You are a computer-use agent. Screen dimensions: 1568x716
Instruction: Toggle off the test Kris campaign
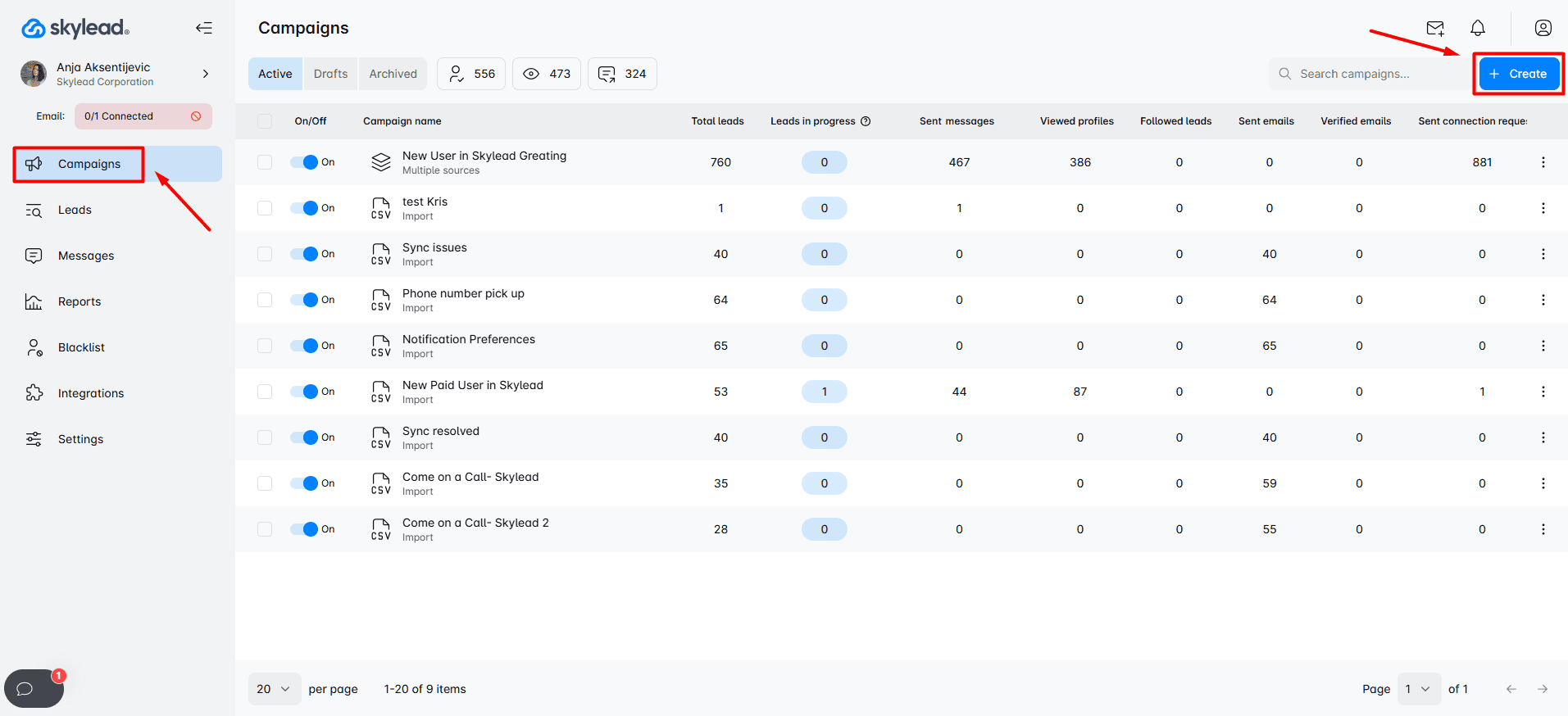pyautogui.click(x=304, y=208)
